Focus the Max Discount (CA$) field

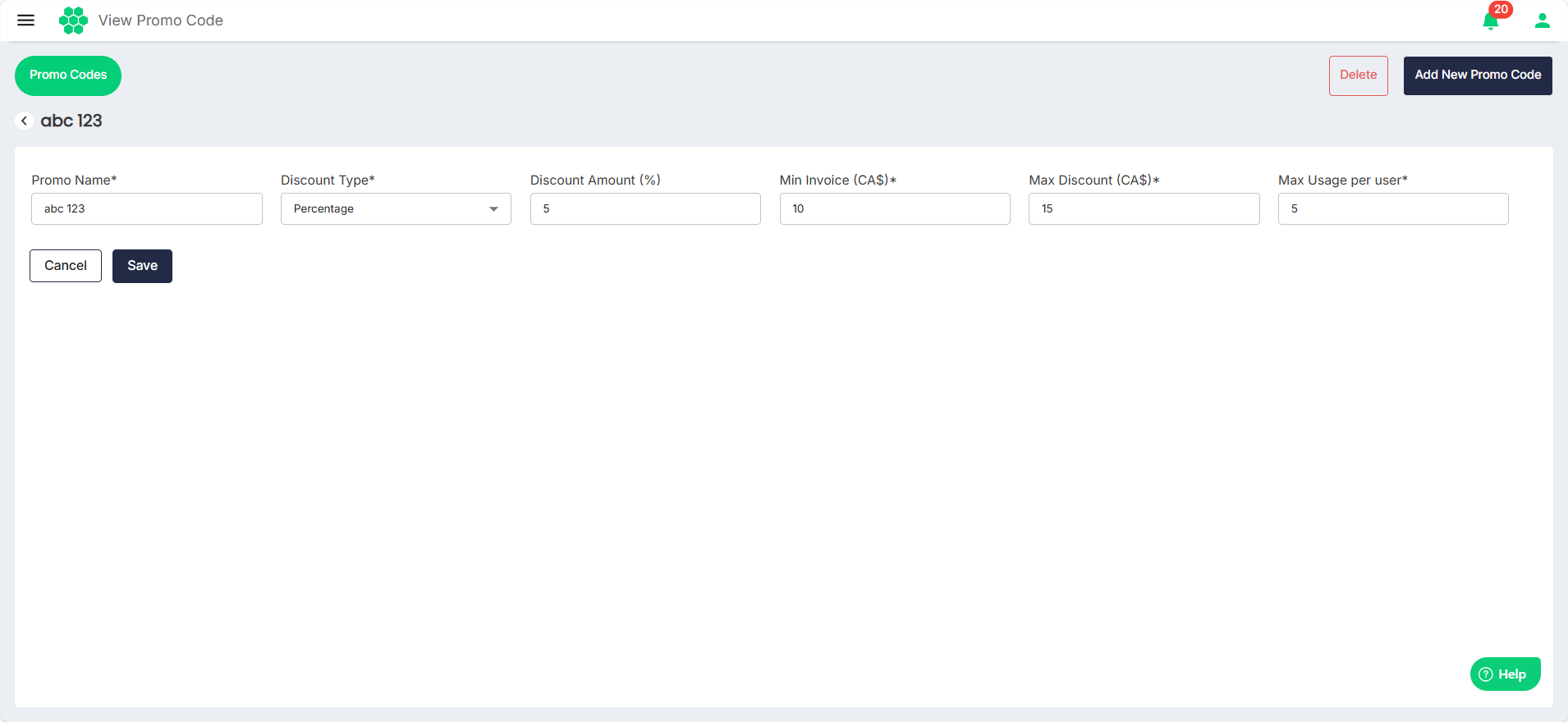[1144, 208]
